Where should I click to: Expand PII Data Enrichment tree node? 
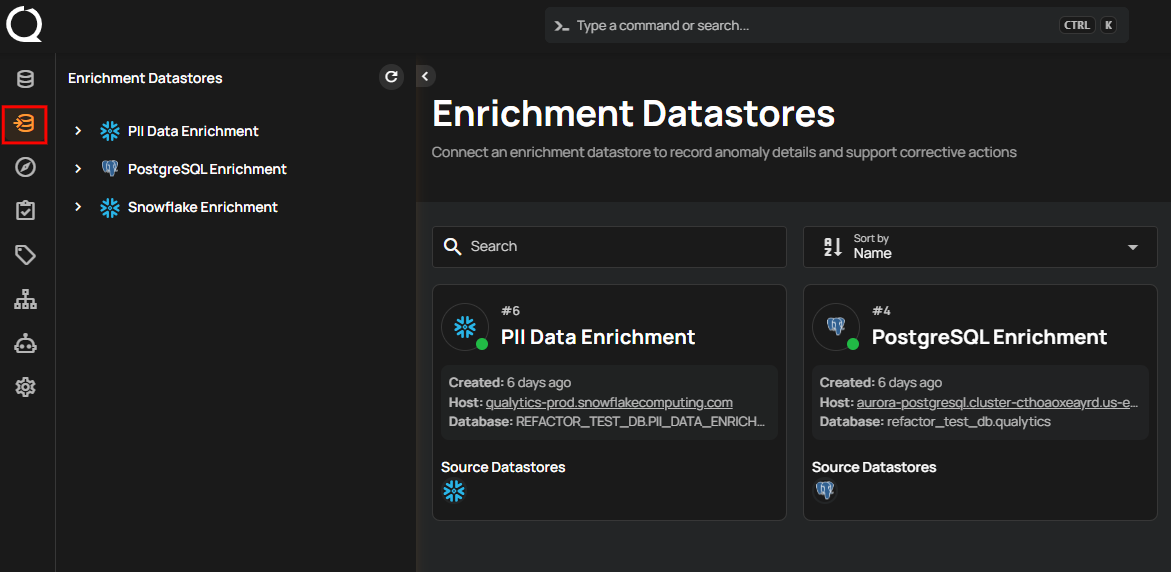[x=78, y=131]
